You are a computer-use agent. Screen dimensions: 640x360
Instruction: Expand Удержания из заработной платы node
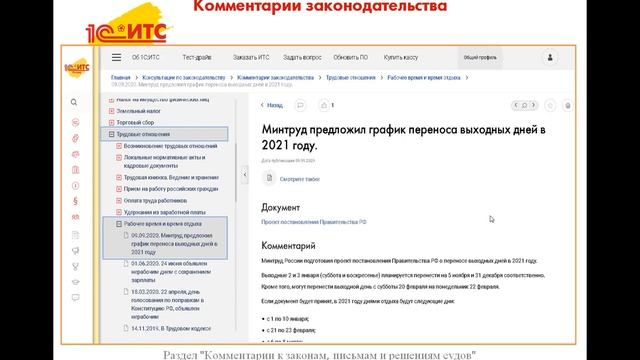click(119, 212)
